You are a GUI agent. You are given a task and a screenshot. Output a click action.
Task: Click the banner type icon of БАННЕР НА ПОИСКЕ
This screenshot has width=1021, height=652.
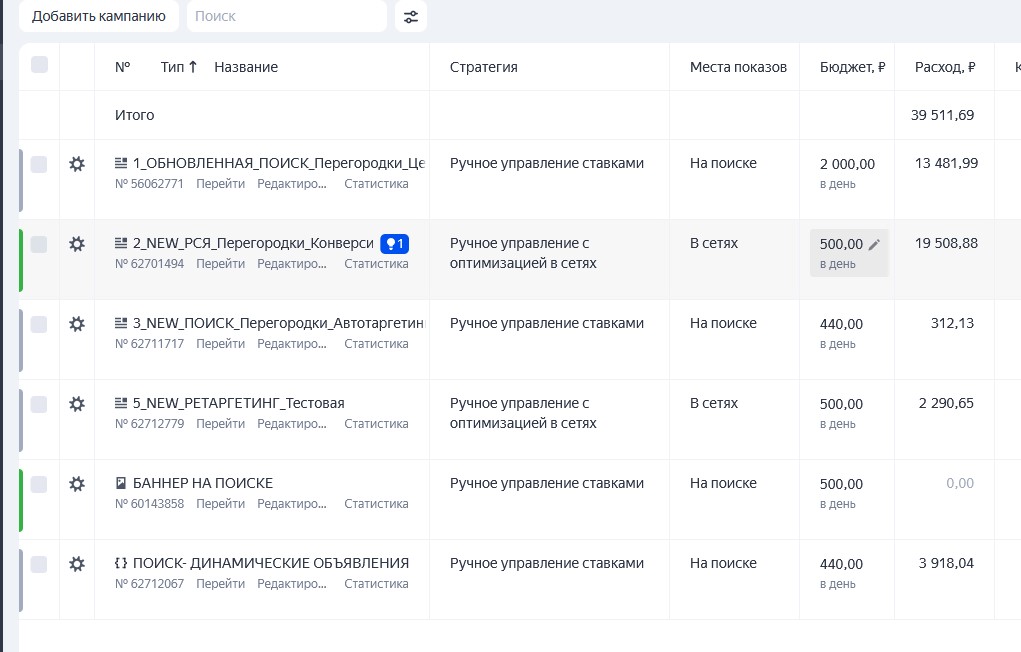(x=121, y=483)
